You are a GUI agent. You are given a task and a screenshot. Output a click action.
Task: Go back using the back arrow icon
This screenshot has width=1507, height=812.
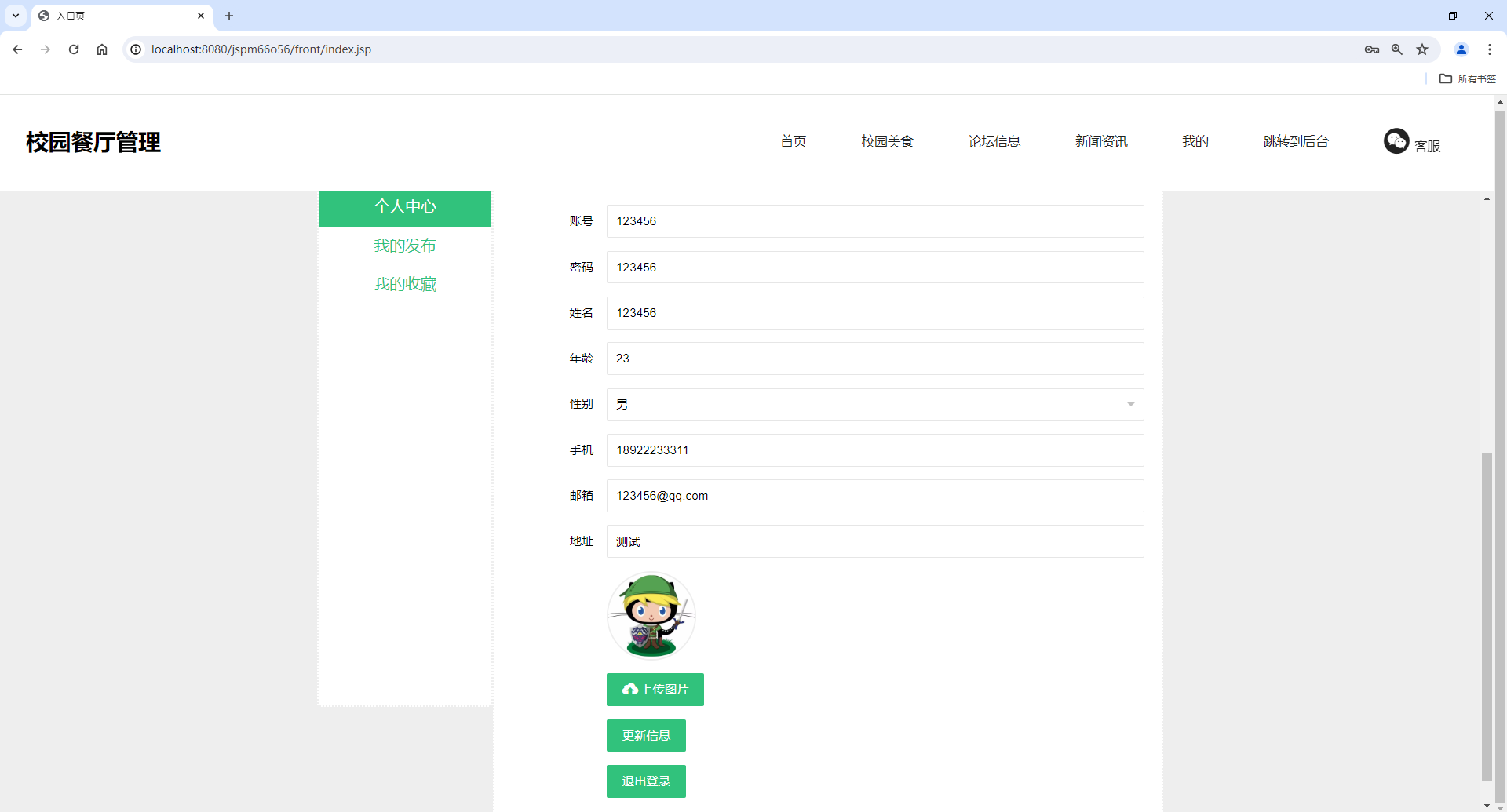pos(17,49)
